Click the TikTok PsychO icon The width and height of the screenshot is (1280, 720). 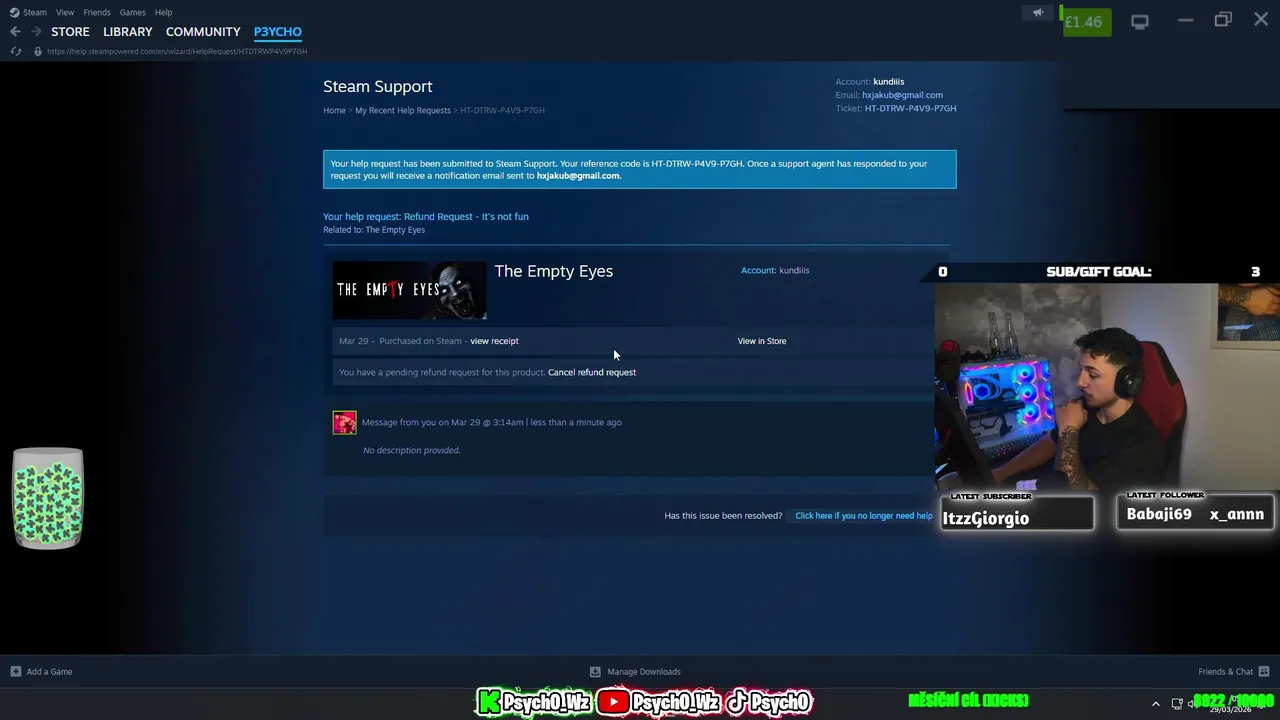(737, 702)
